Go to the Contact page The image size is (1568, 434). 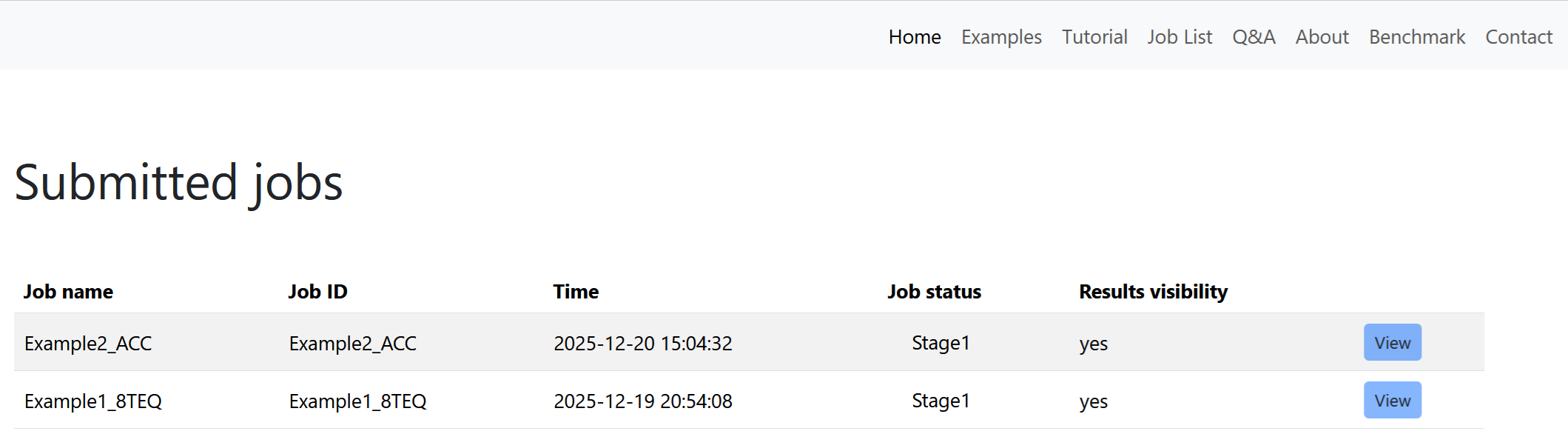click(x=1518, y=37)
